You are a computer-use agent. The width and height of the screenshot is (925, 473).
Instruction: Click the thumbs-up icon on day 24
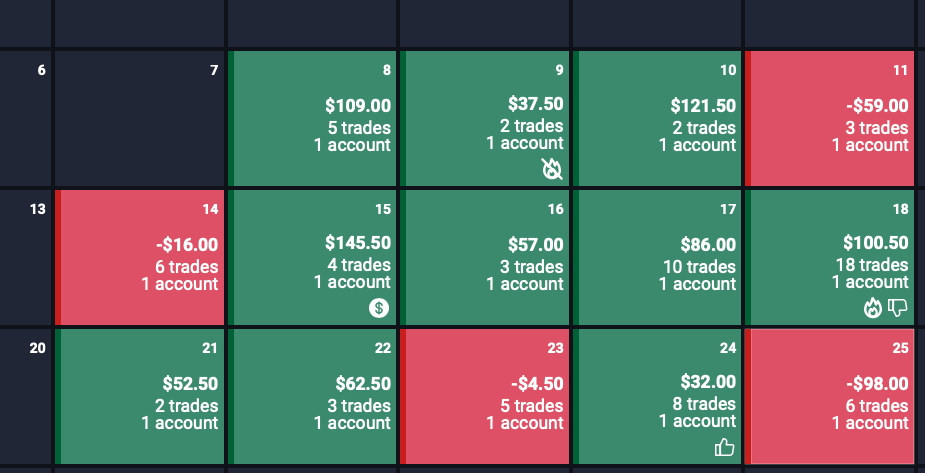pyautogui.click(x=725, y=447)
